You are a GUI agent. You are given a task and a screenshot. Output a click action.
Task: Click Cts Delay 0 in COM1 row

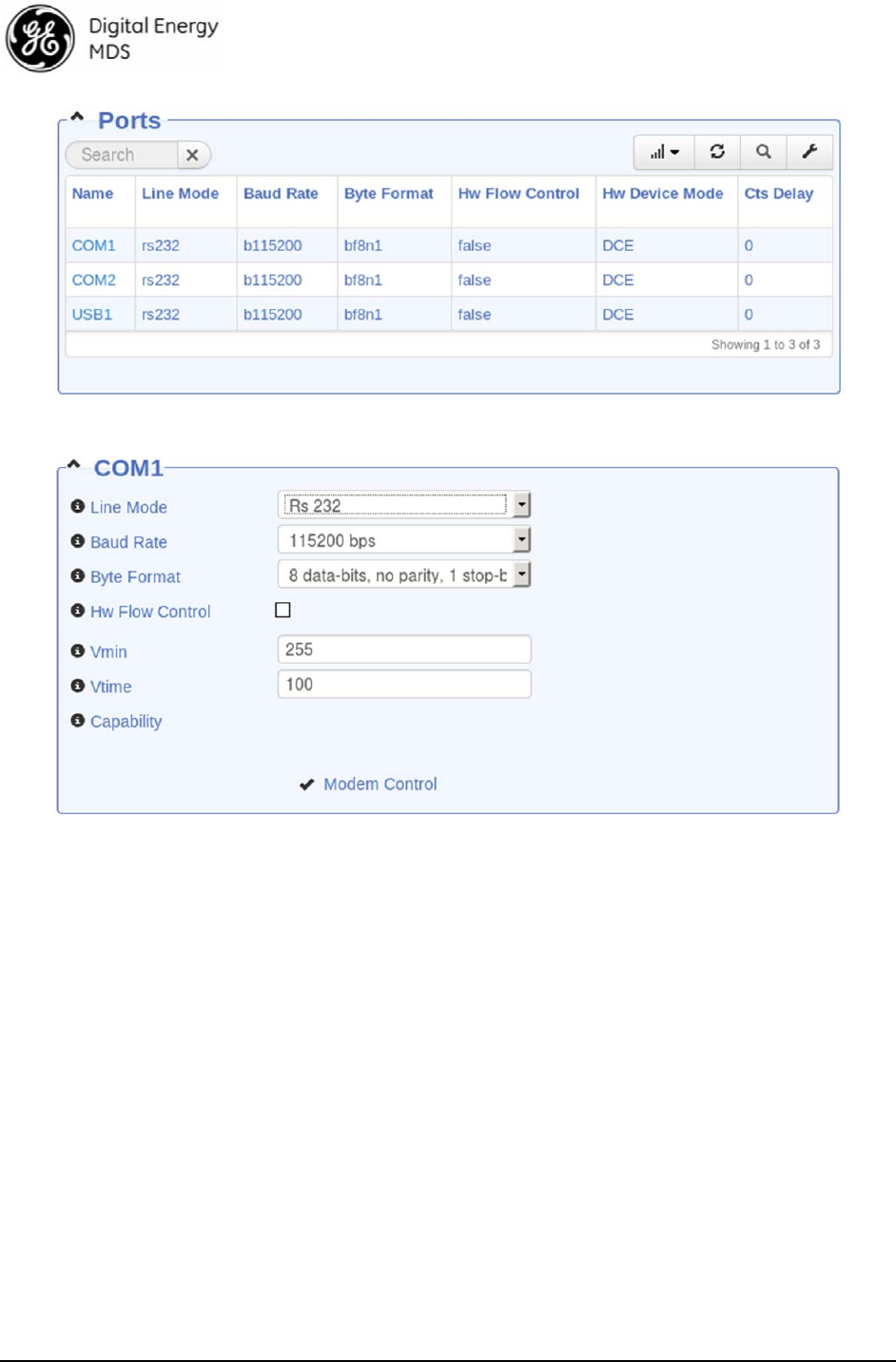point(748,245)
